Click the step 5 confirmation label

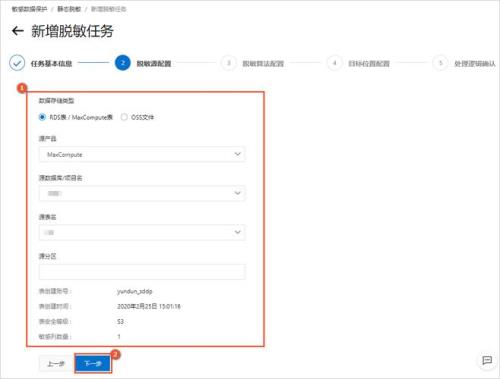475,63
